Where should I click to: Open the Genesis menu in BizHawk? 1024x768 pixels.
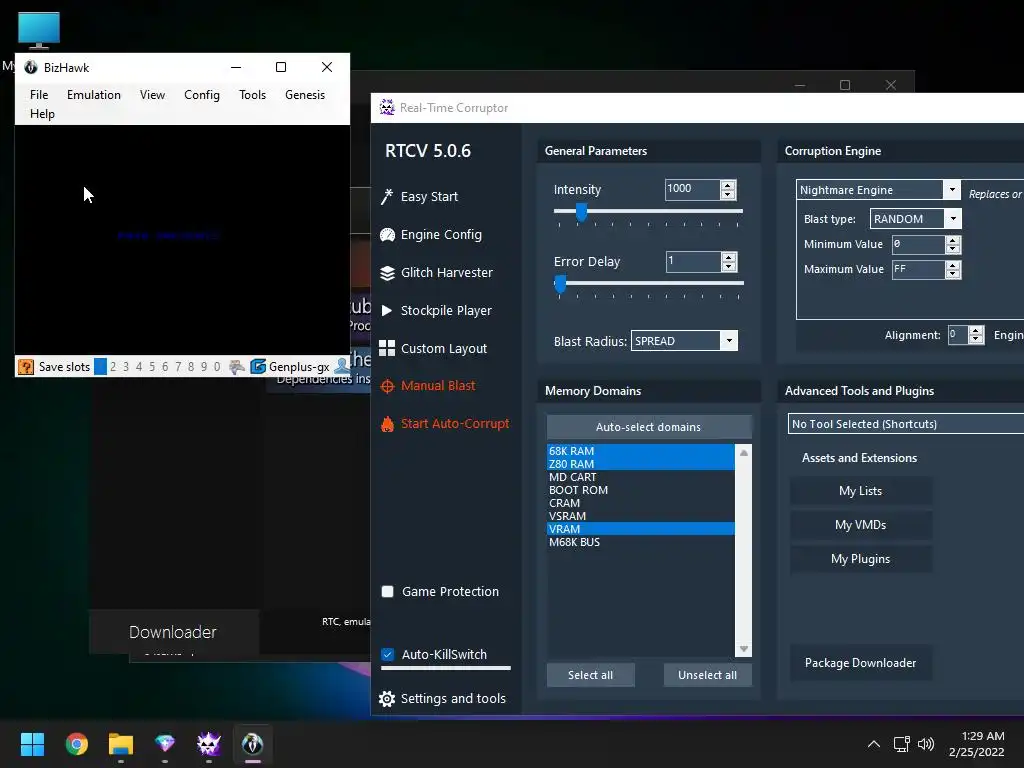[305, 95]
